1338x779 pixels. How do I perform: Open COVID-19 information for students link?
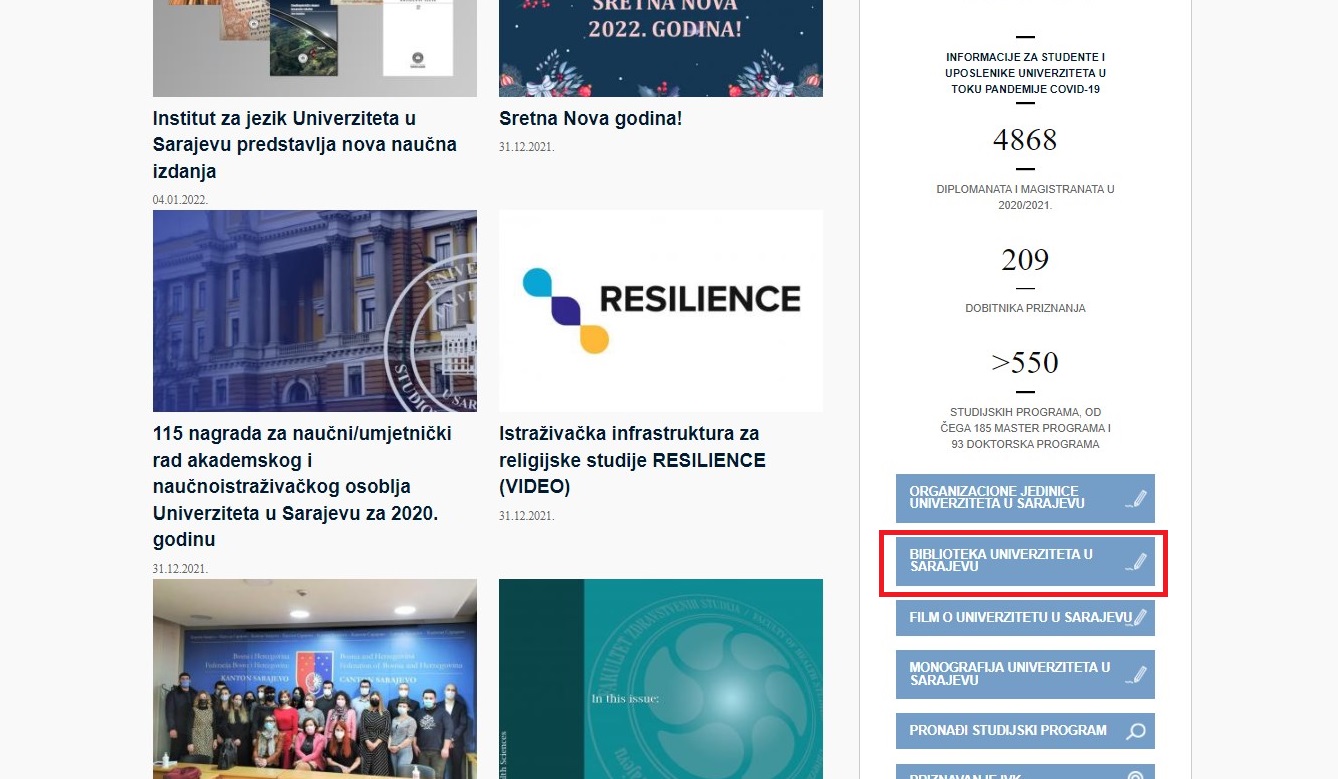(1025, 73)
